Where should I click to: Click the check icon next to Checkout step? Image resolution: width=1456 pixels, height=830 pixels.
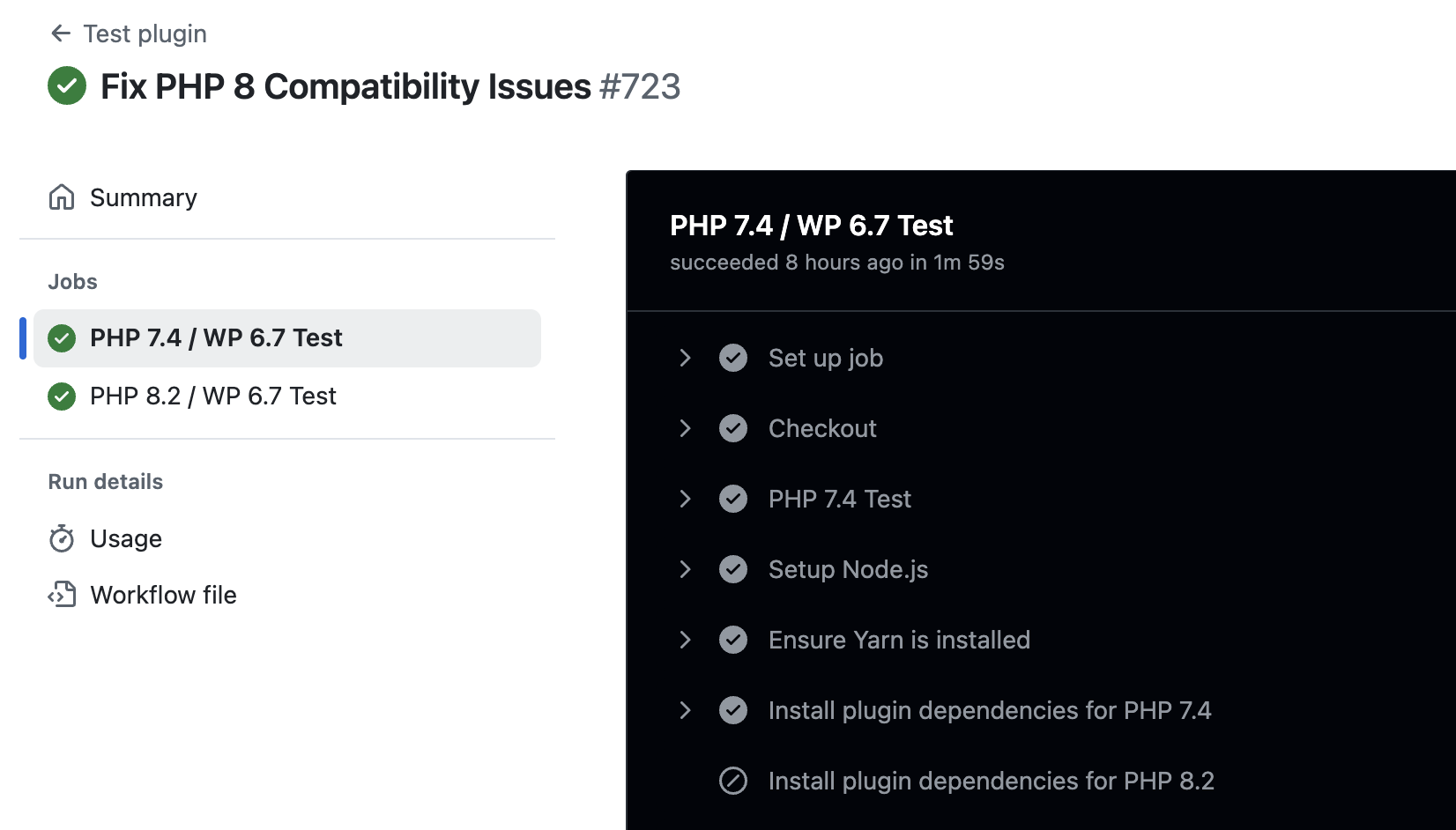pyautogui.click(x=733, y=428)
